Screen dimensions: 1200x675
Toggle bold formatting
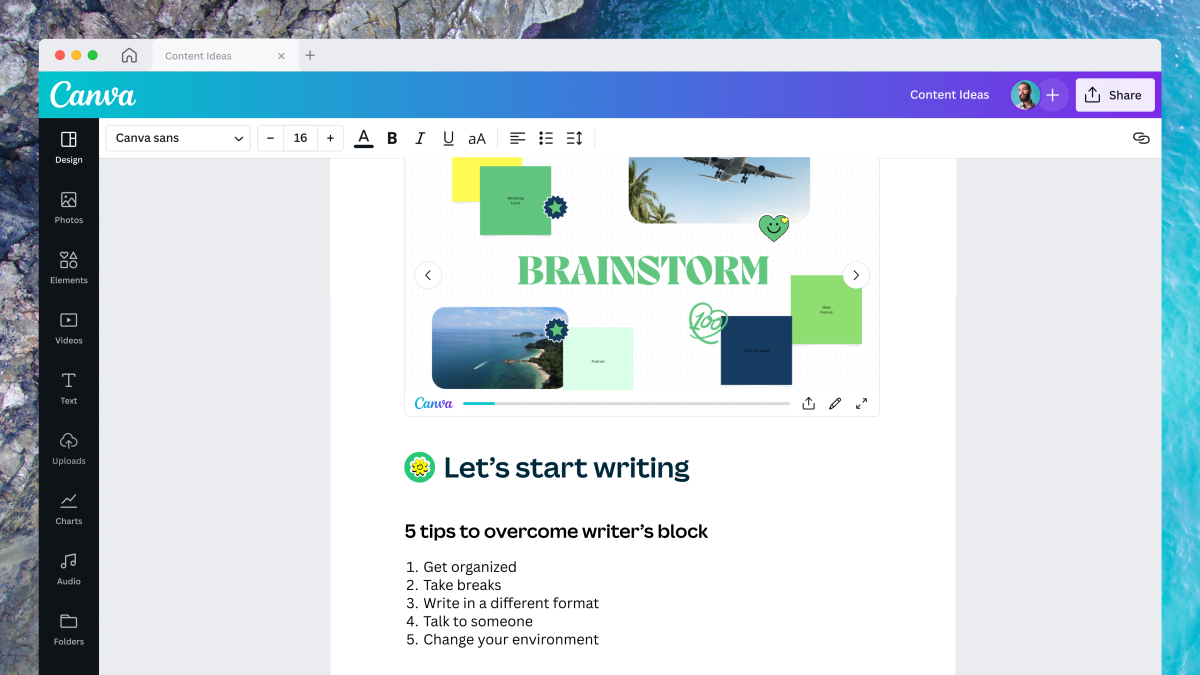pos(391,138)
